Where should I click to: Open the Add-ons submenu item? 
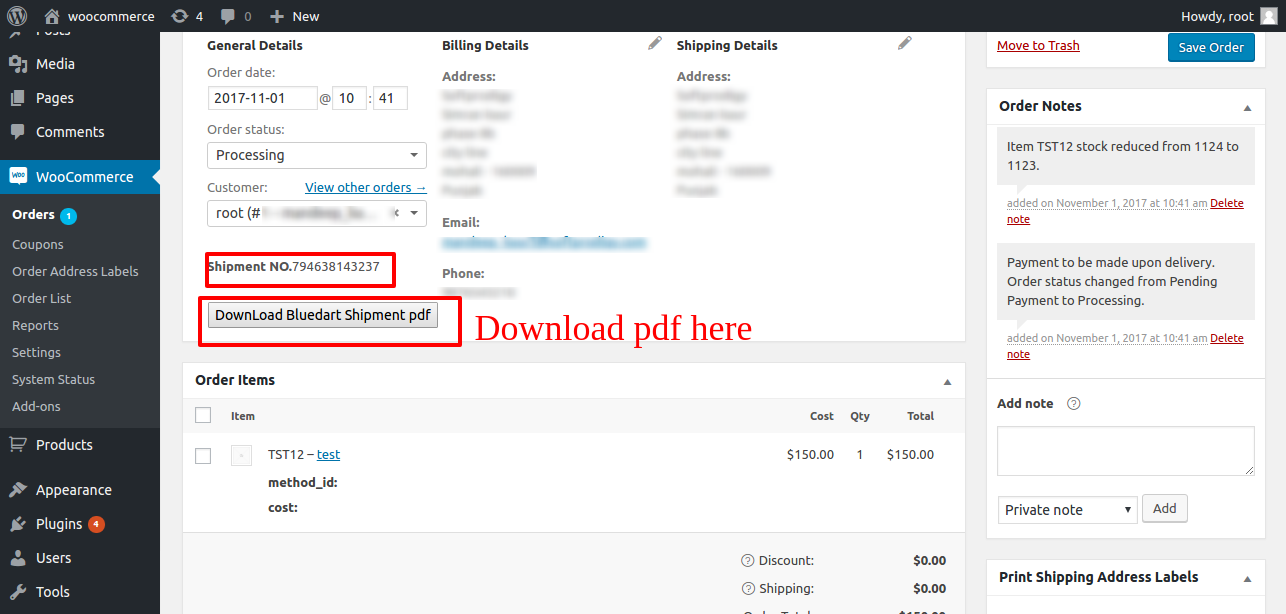[x=36, y=406]
